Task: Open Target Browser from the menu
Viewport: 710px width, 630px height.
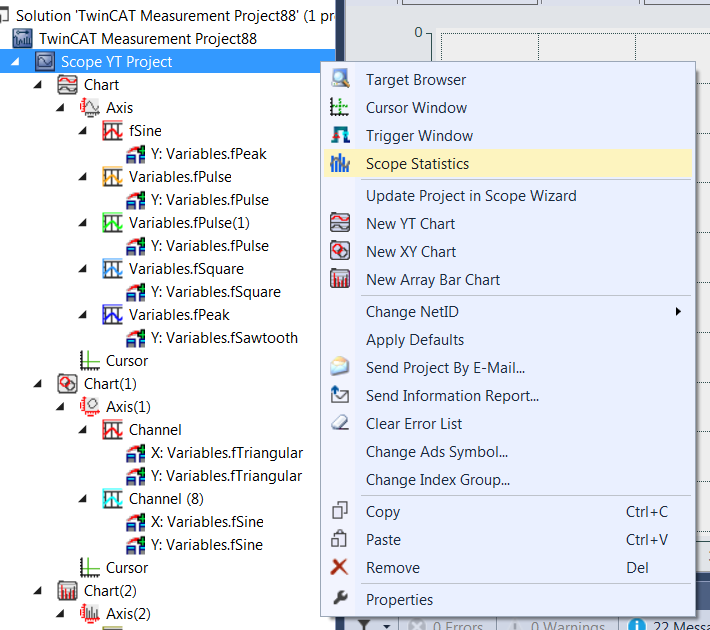Action: 508,80
